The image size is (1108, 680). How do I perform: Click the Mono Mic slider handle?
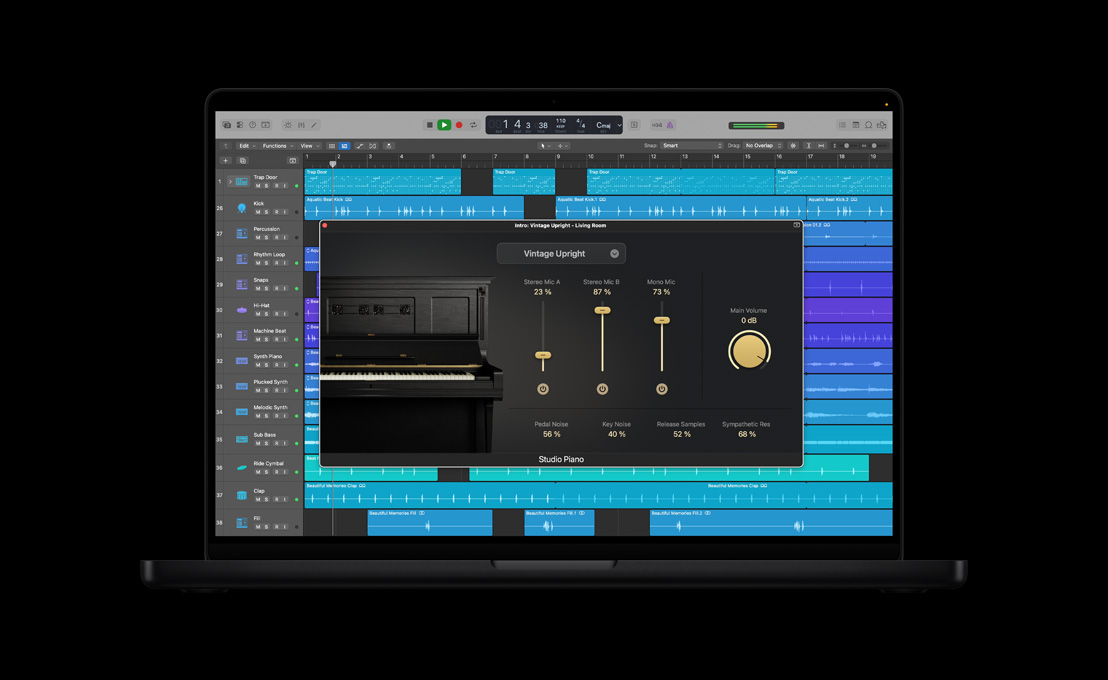coord(661,319)
